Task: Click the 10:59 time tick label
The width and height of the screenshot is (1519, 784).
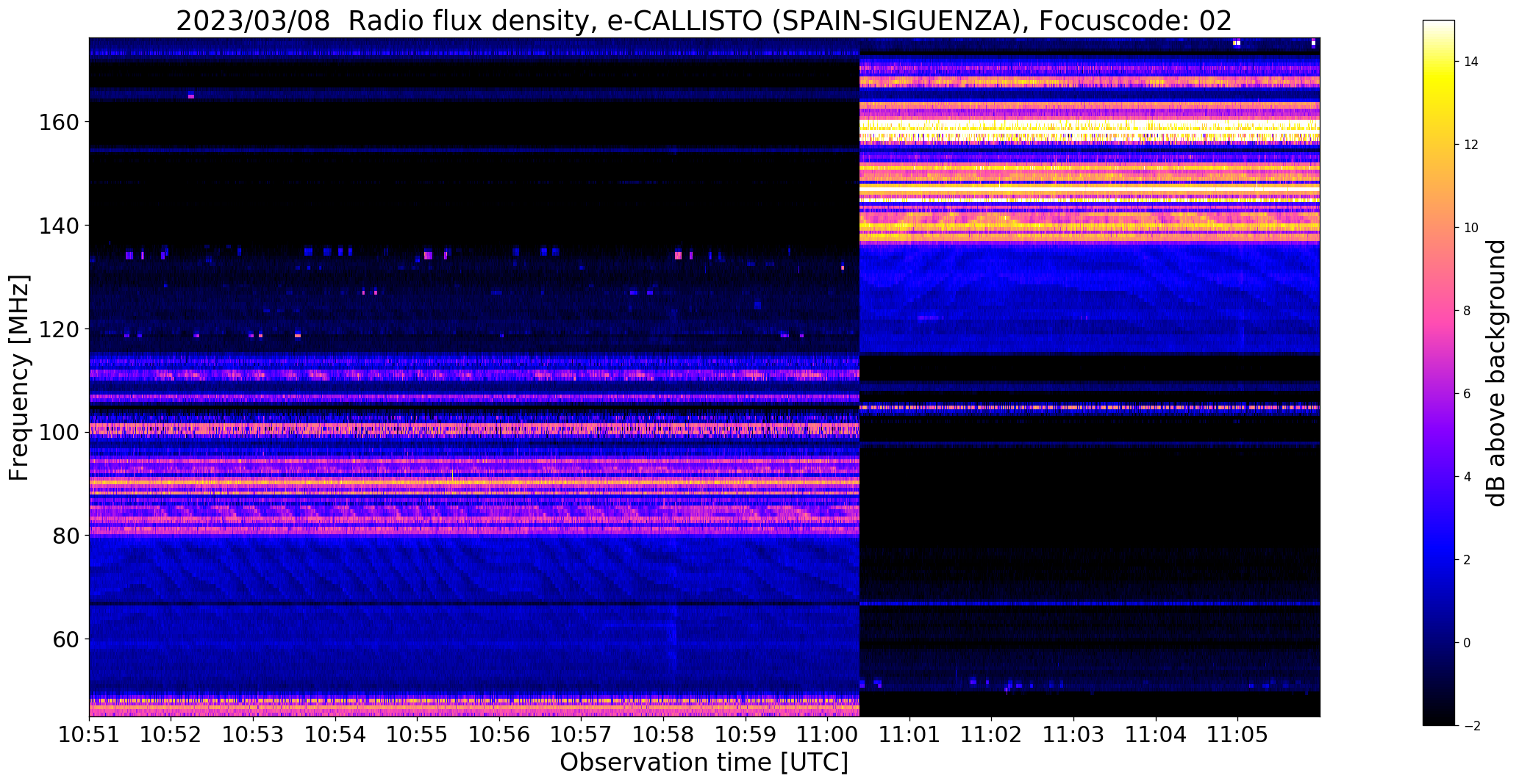Action: [746, 736]
